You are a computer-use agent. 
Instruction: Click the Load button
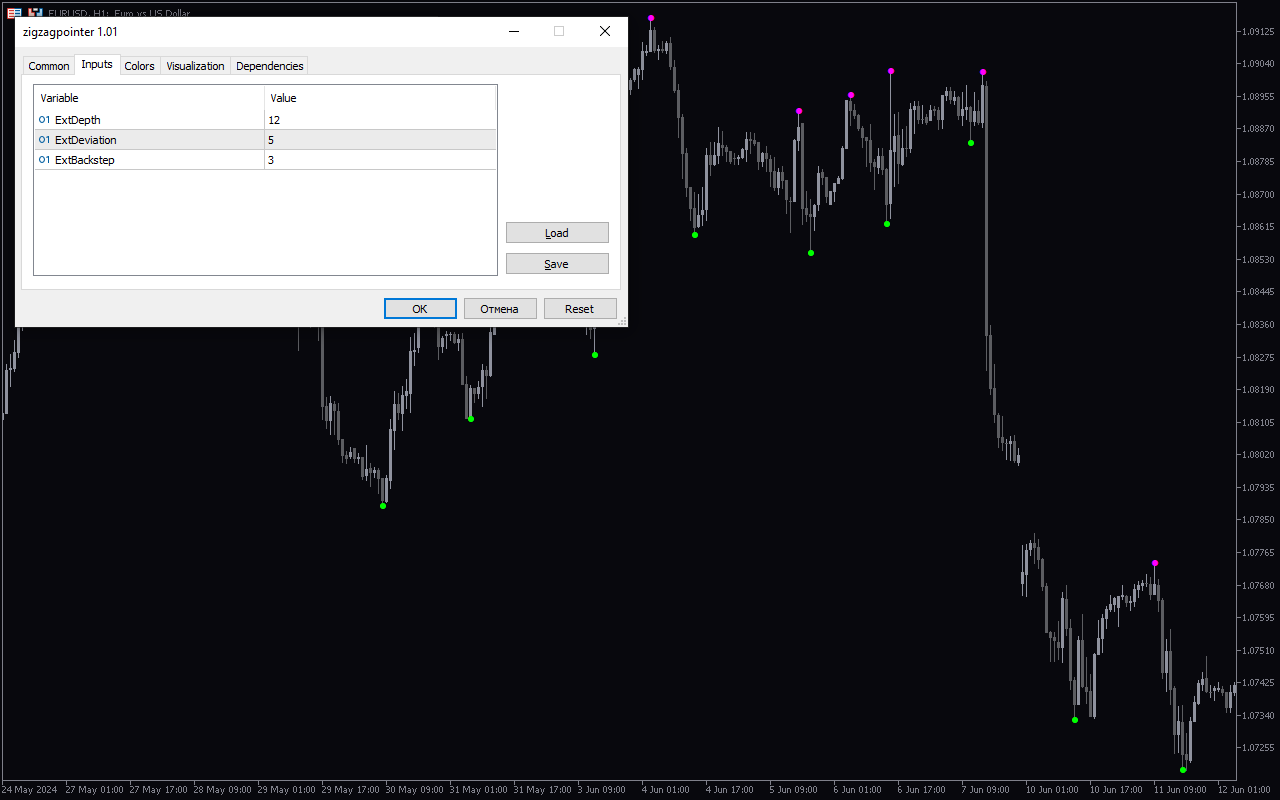(x=557, y=233)
